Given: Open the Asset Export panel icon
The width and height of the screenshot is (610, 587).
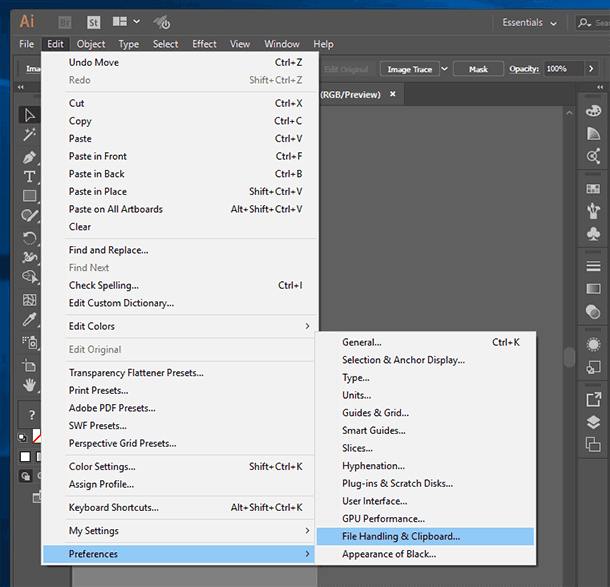Looking at the screenshot, I should (593, 400).
